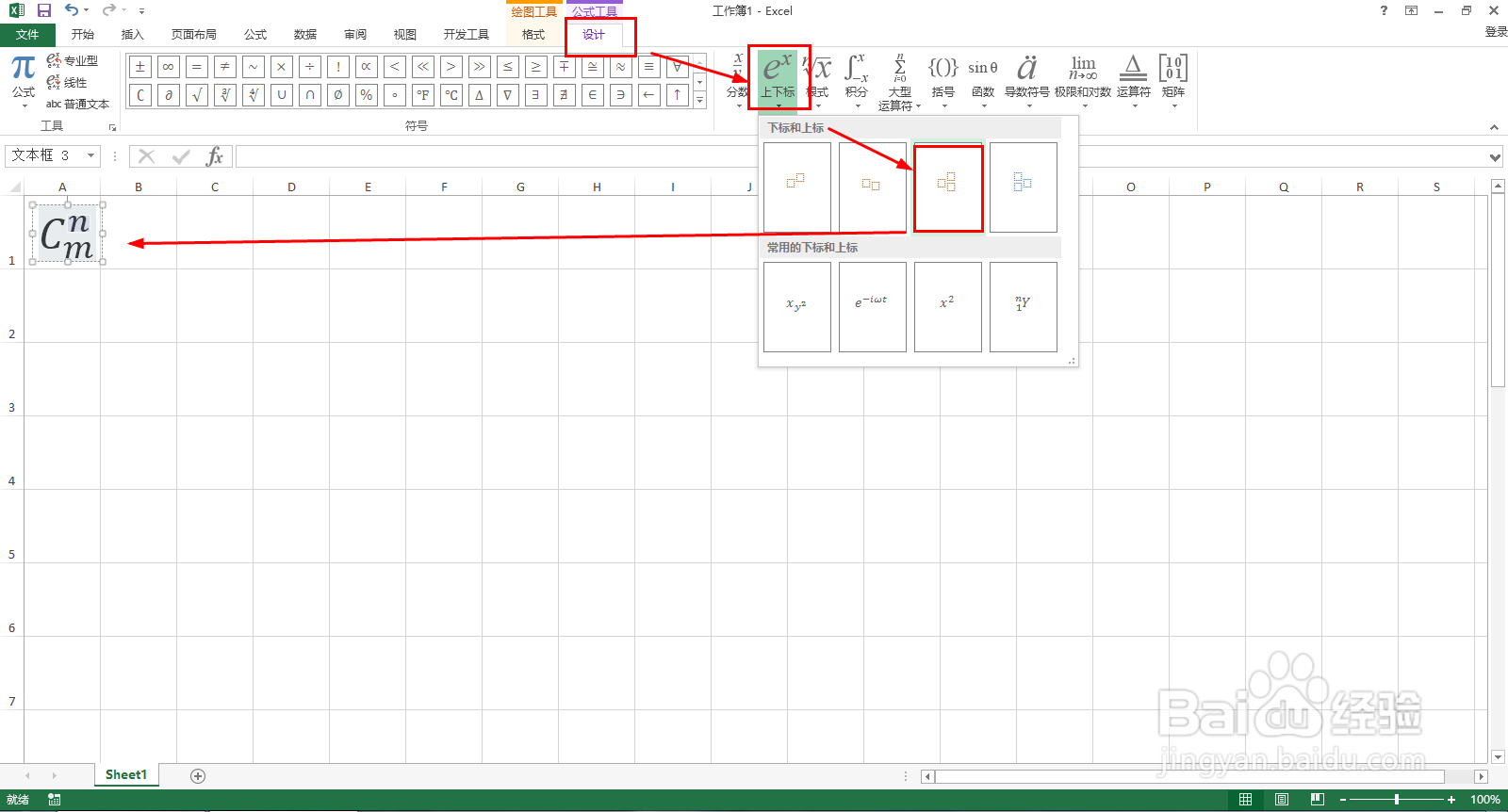Choose the superscript template
Screen dimensions: 1508x812
click(797, 187)
